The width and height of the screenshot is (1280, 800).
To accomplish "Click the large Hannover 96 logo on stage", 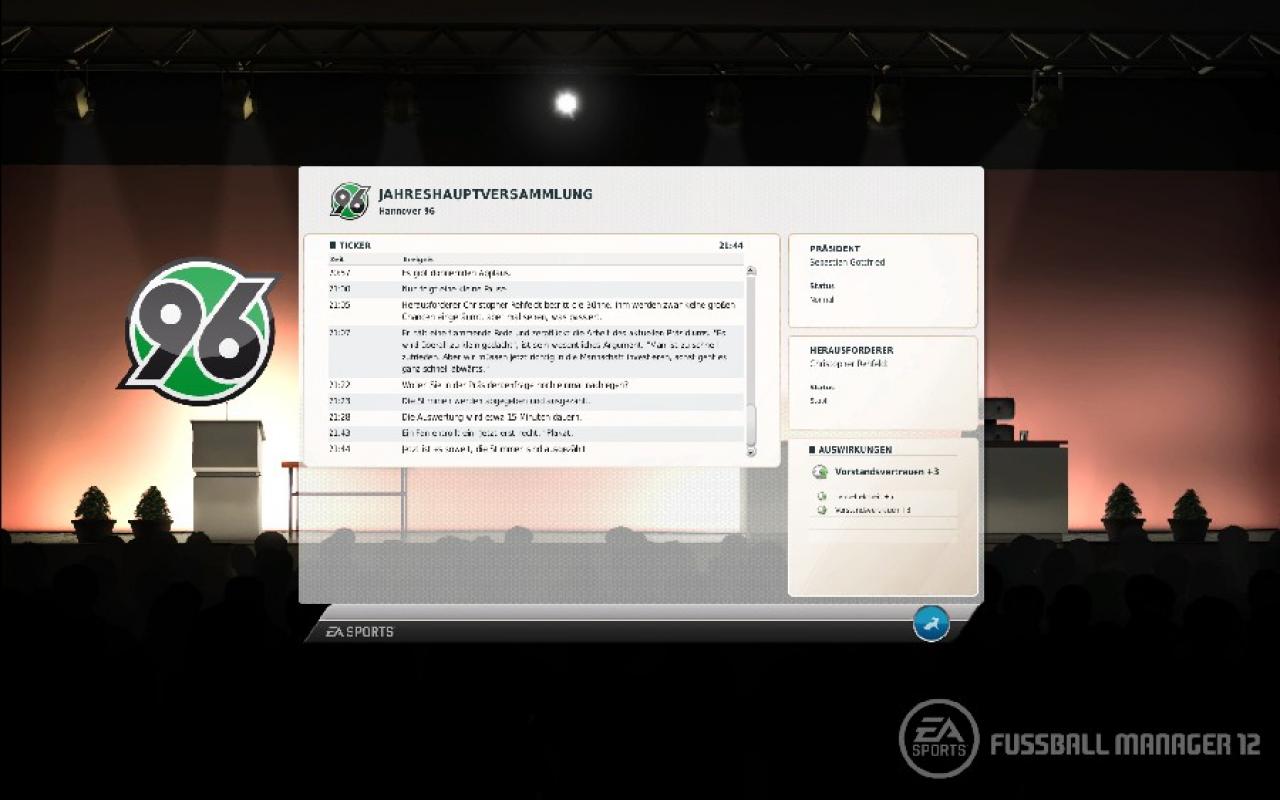I will tap(200, 332).
